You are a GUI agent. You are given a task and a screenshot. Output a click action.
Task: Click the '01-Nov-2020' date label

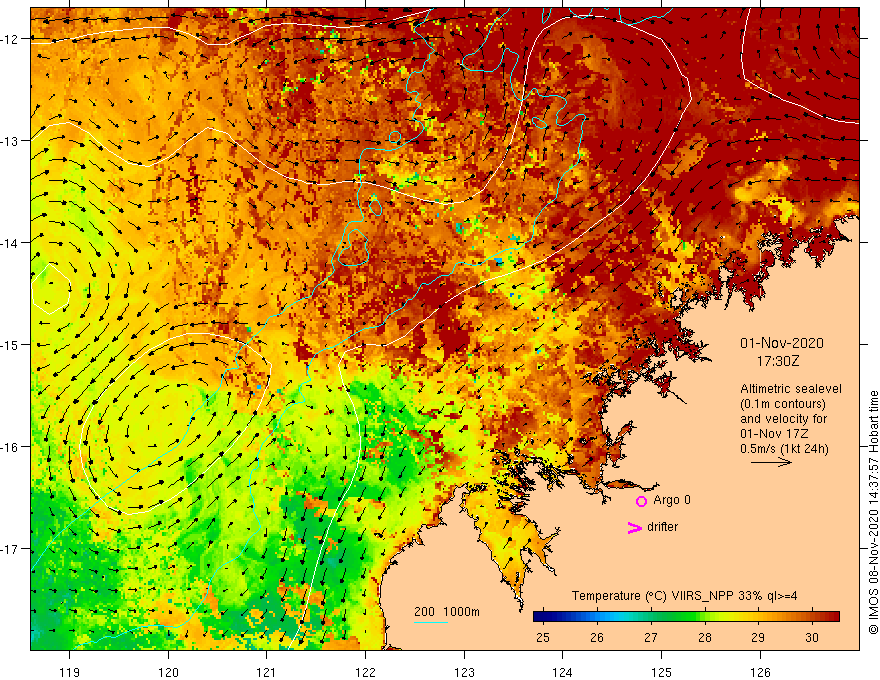tap(782, 343)
